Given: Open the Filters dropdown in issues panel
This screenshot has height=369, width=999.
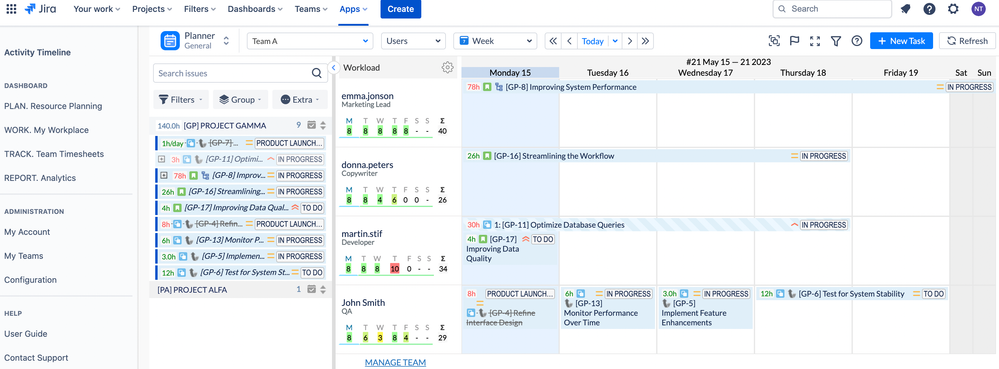Looking at the screenshot, I should pyautogui.click(x=181, y=99).
